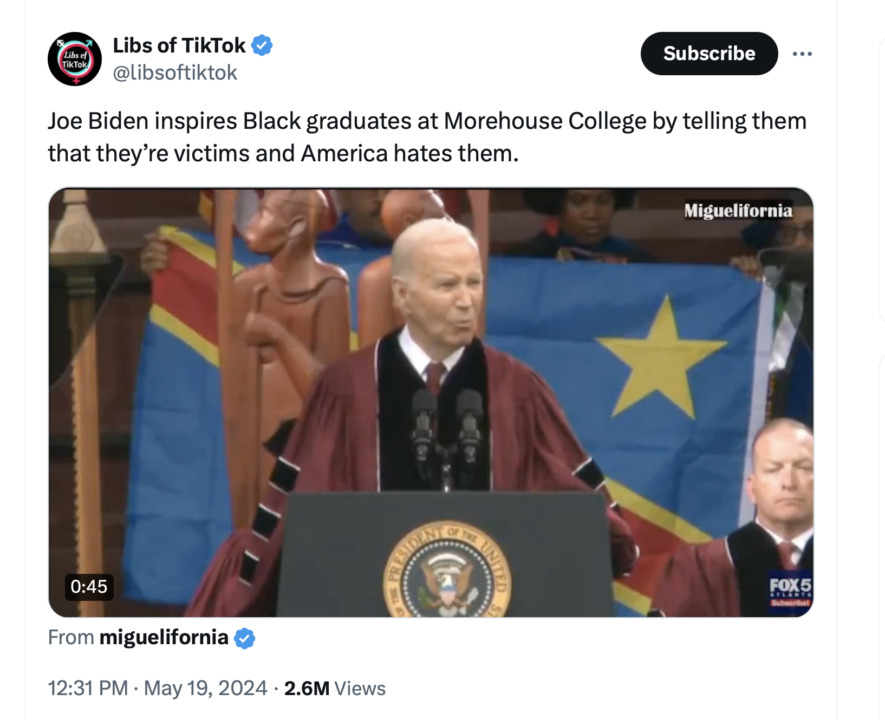Click the "Views" label beside 2.6M
The height and width of the screenshot is (720, 885).
point(360,688)
